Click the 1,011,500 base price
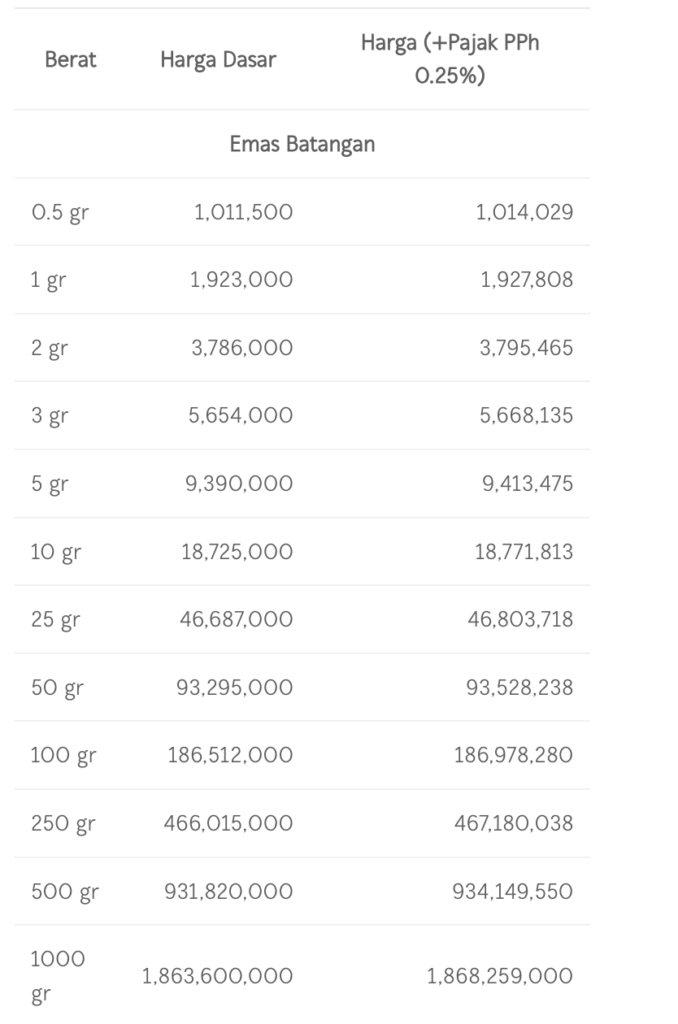The width and height of the screenshot is (678, 1024). [244, 212]
